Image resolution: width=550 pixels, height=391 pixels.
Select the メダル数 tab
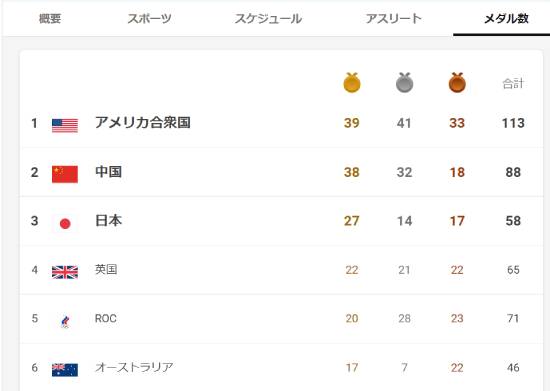(506, 19)
